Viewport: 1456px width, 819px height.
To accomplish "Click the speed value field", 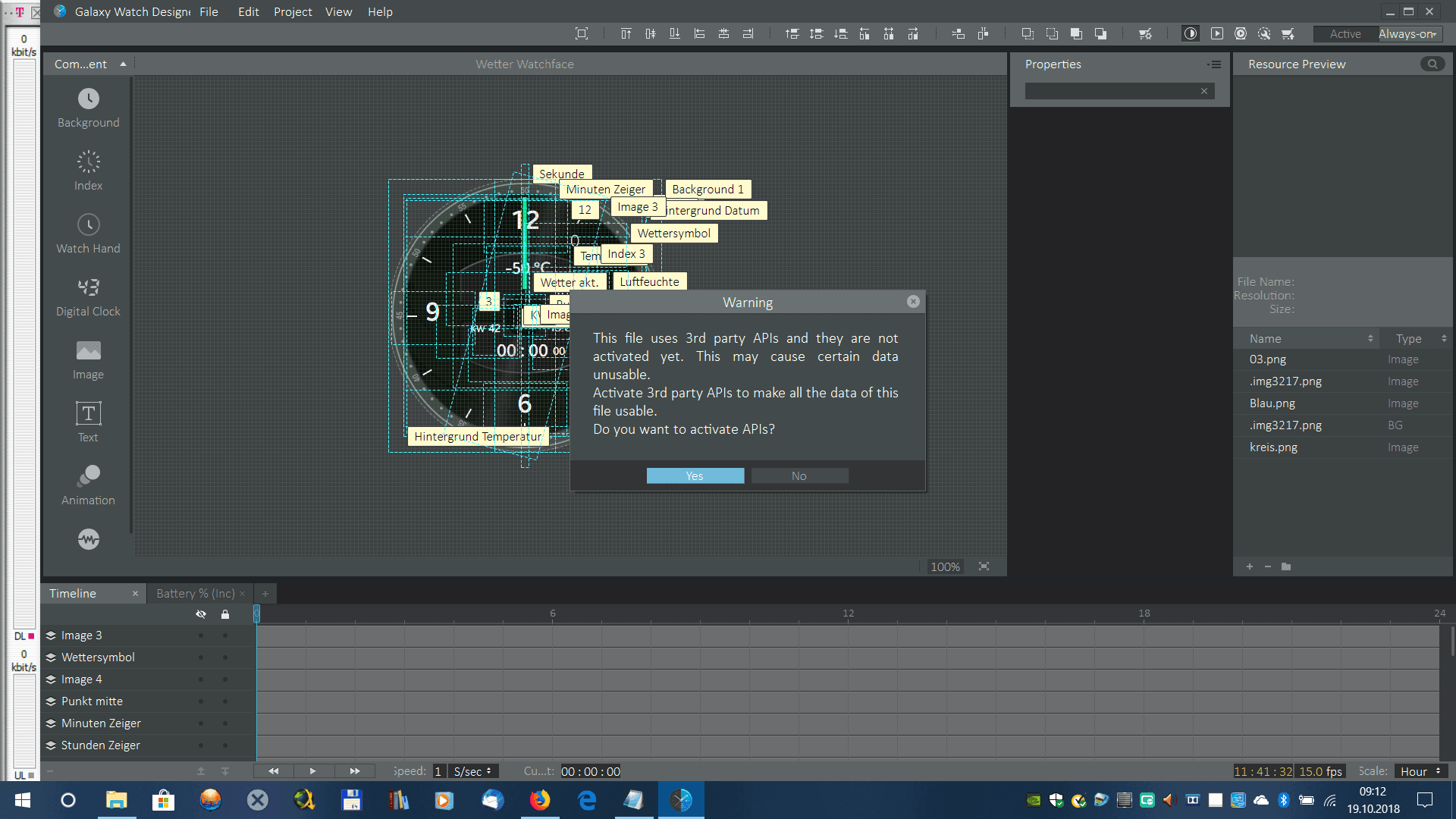I will pos(438,771).
